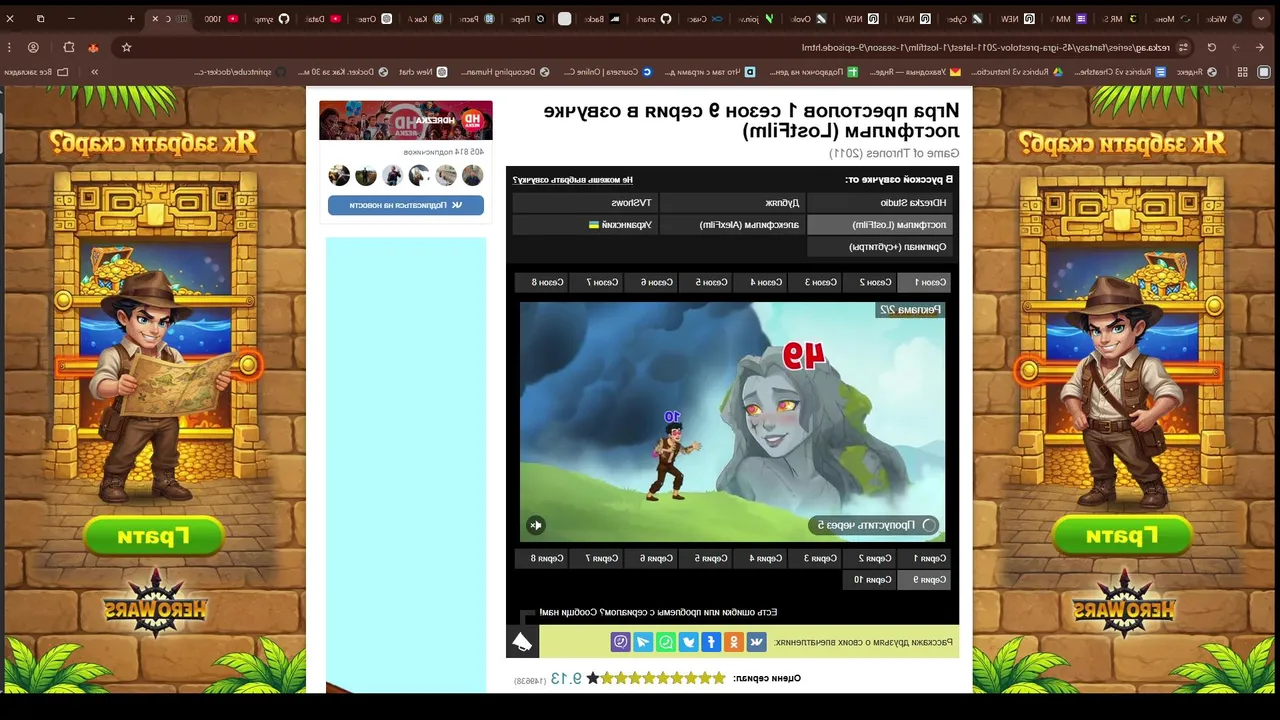Open the extensions puzzle icon

[x=69, y=47]
